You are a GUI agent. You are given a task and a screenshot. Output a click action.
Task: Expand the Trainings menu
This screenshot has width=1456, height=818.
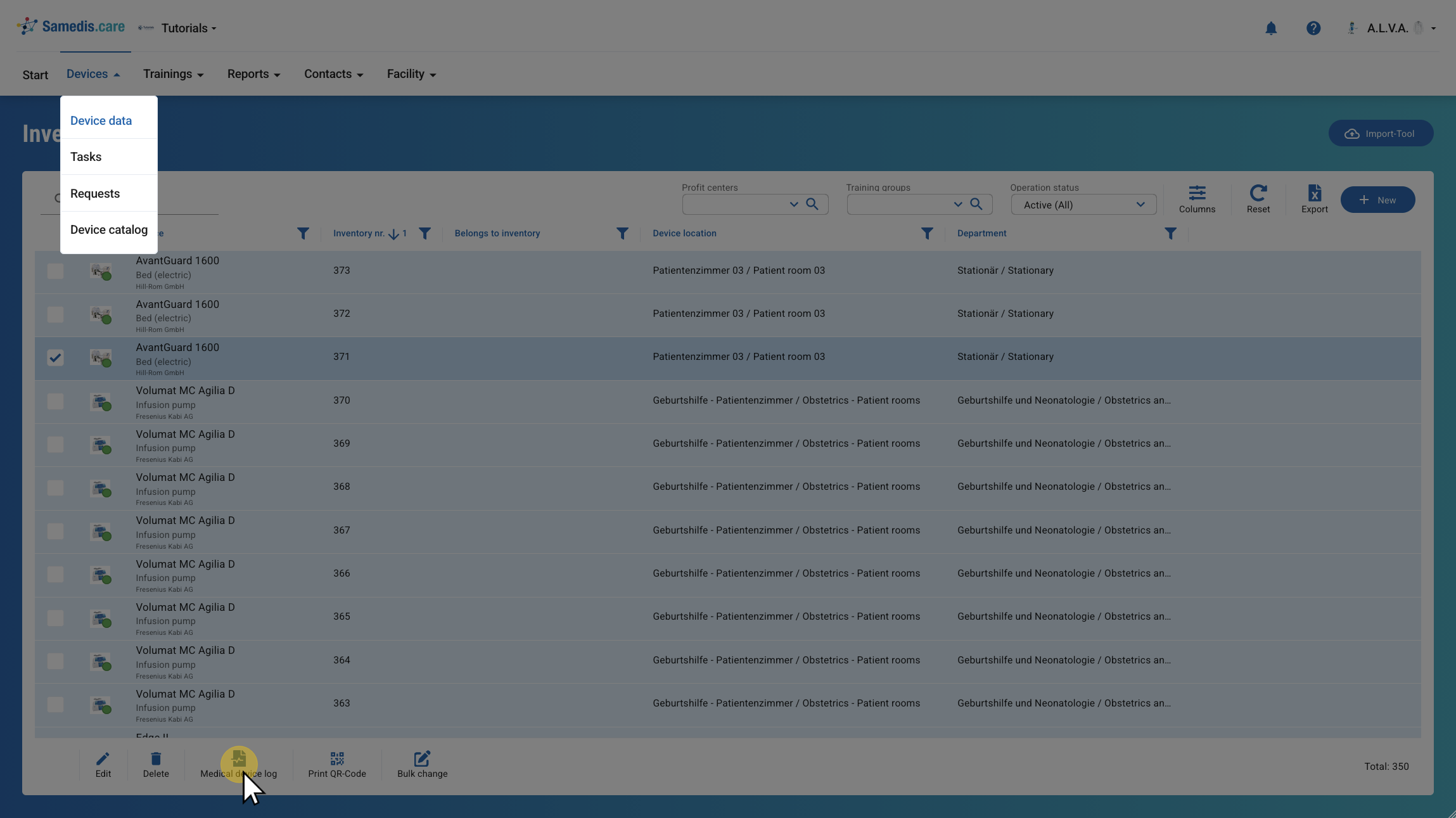(173, 74)
